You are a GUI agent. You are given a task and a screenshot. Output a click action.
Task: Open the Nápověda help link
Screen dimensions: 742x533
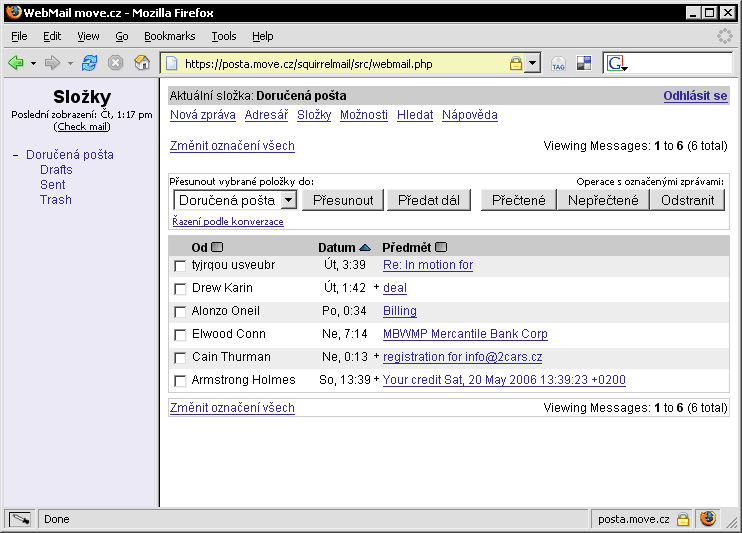click(x=470, y=115)
